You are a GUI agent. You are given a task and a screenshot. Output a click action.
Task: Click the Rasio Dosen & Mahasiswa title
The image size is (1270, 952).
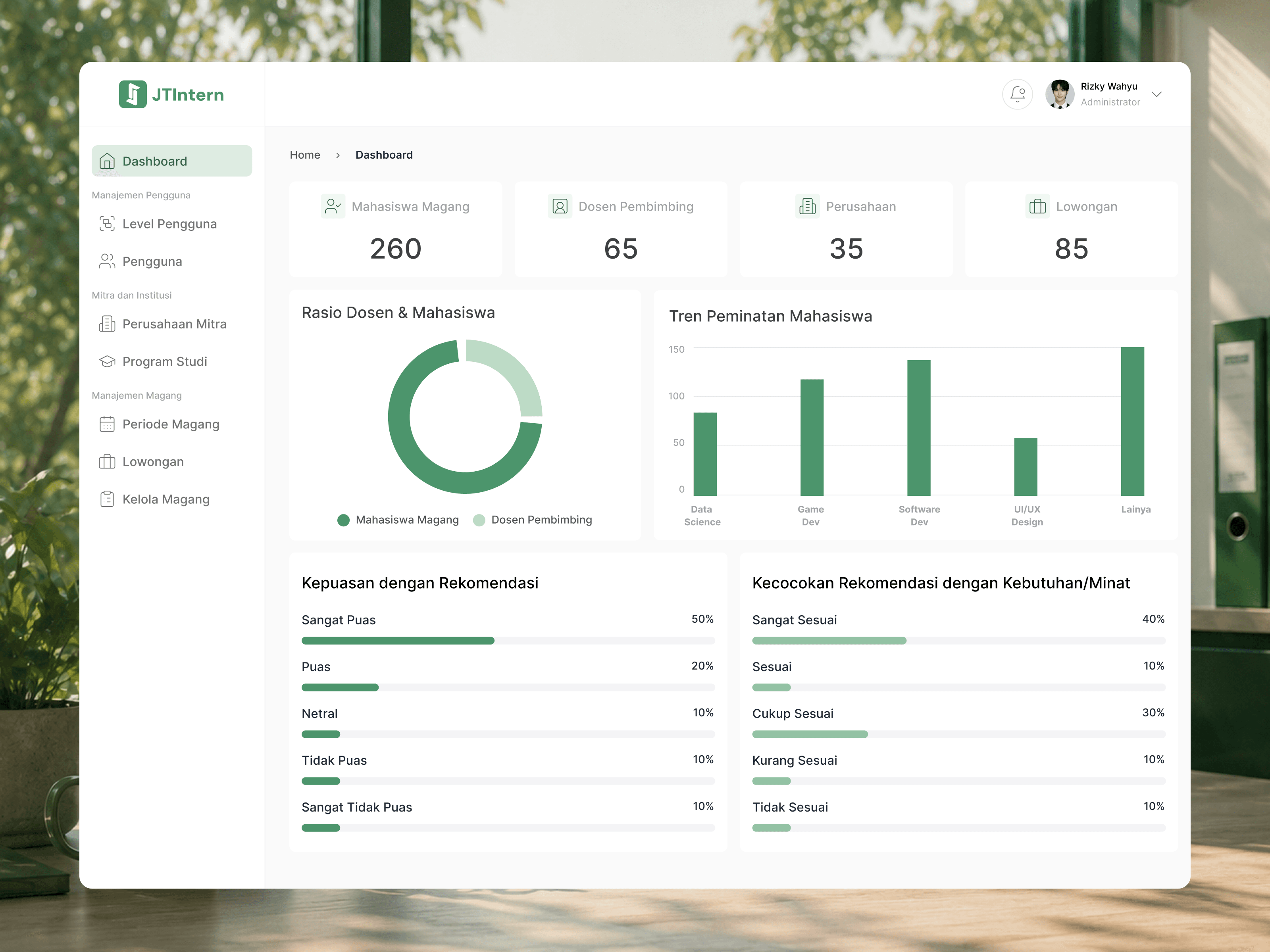[x=398, y=312]
